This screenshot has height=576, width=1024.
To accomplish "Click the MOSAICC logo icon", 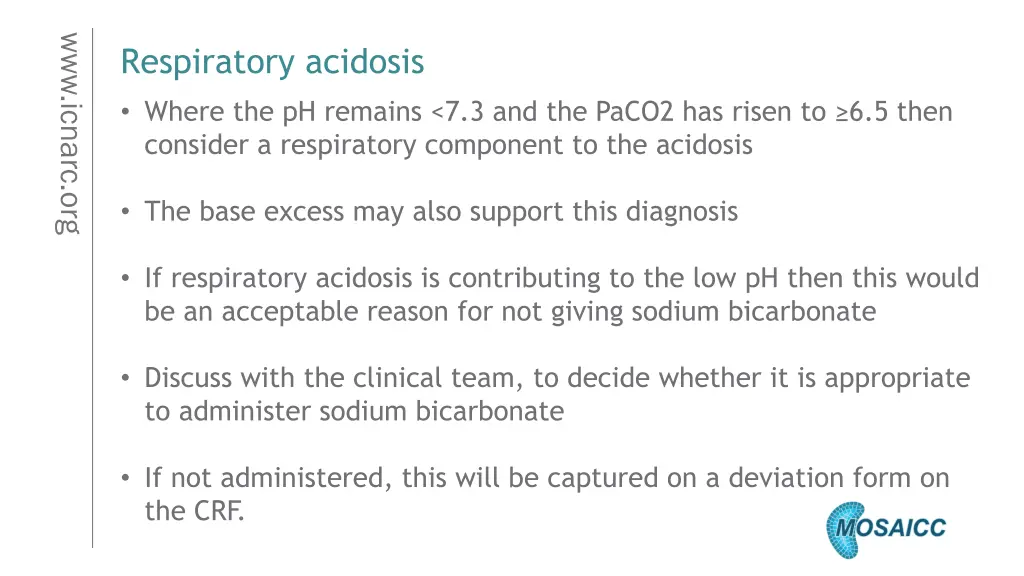I will [x=886, y=530].
